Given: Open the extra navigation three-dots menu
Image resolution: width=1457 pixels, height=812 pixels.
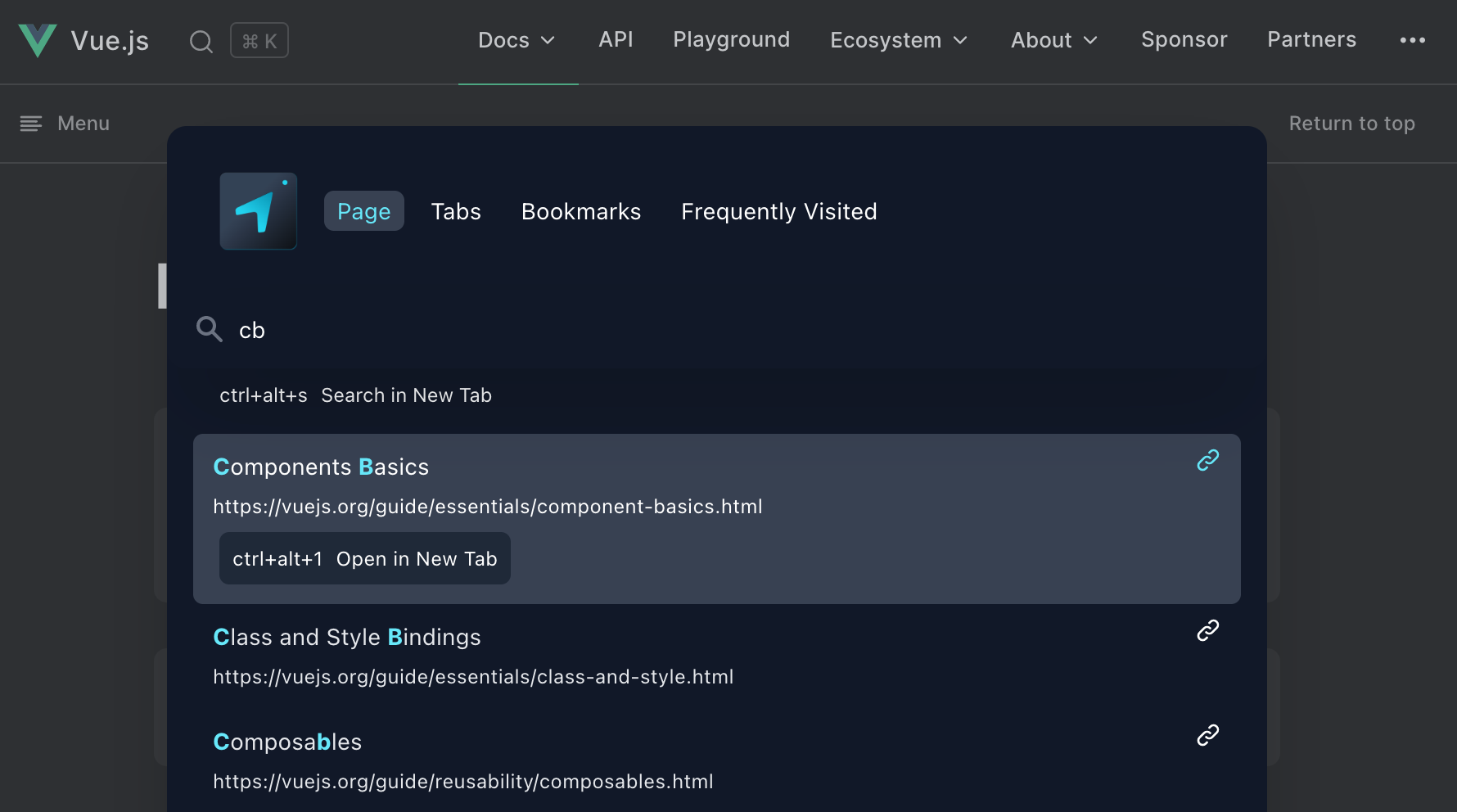Looking at the screenshot, I should click(1412, 40).
